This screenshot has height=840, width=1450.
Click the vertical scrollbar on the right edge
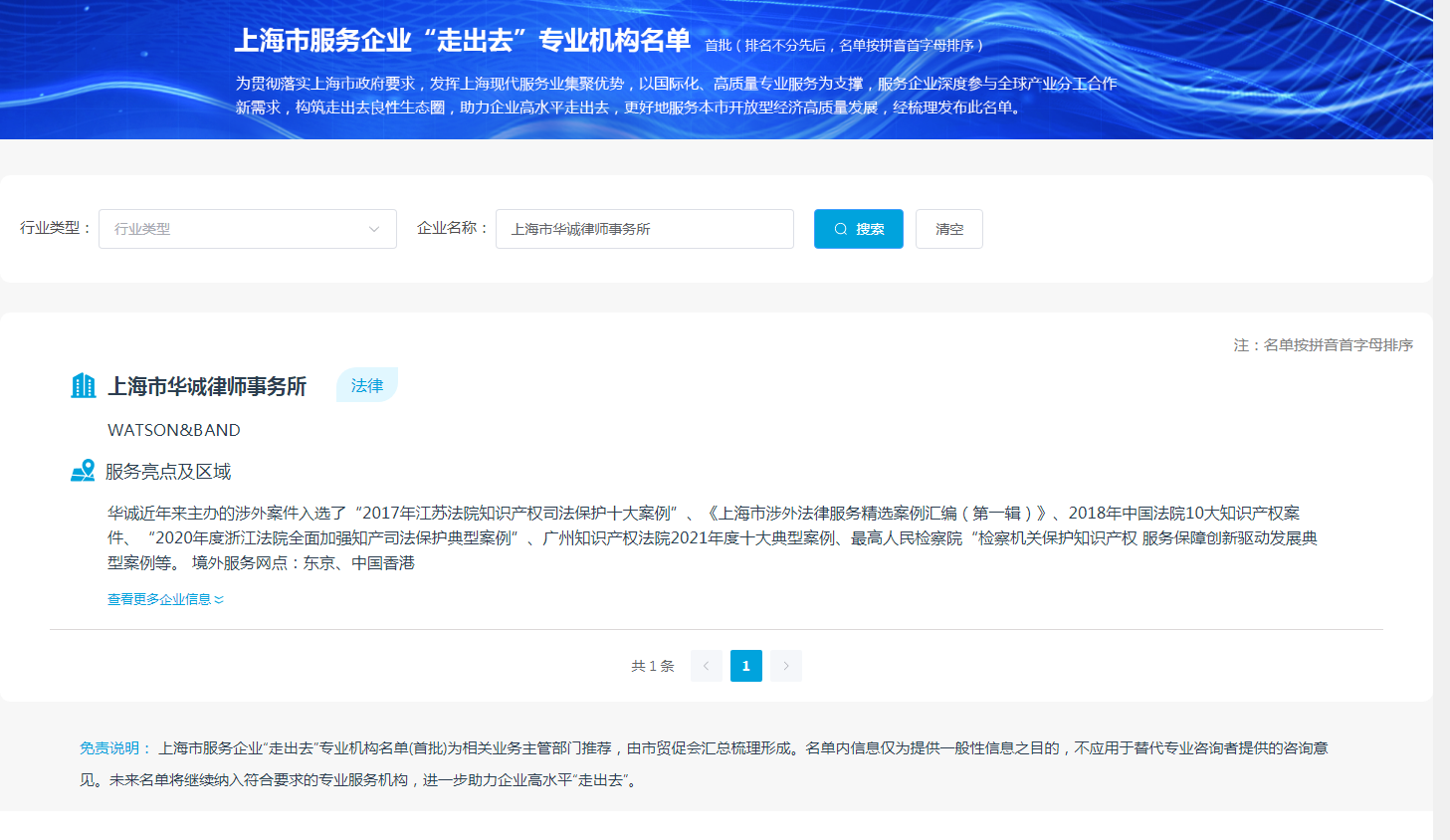1441,420
